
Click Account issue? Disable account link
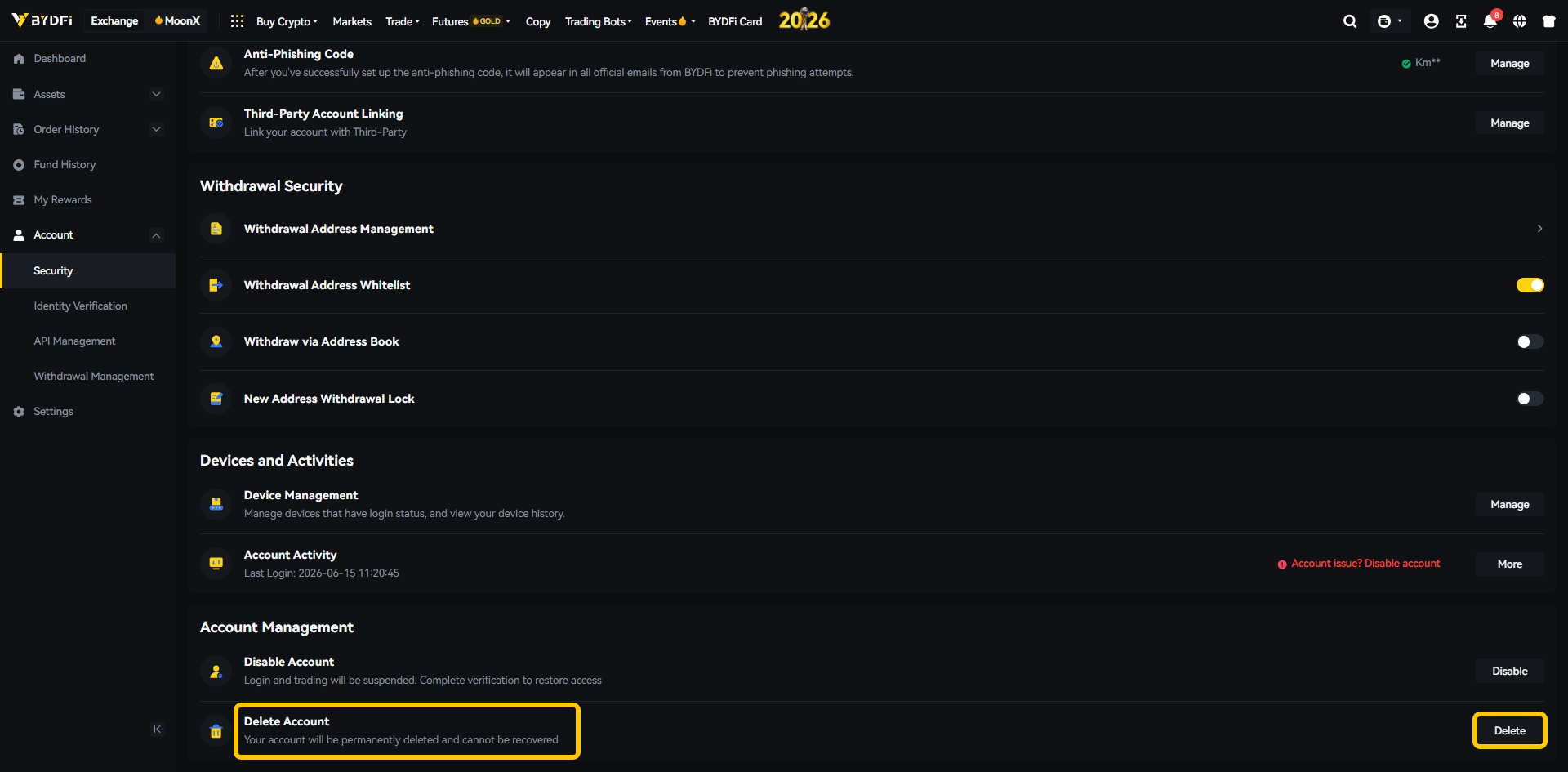(x=1359, y=564)
